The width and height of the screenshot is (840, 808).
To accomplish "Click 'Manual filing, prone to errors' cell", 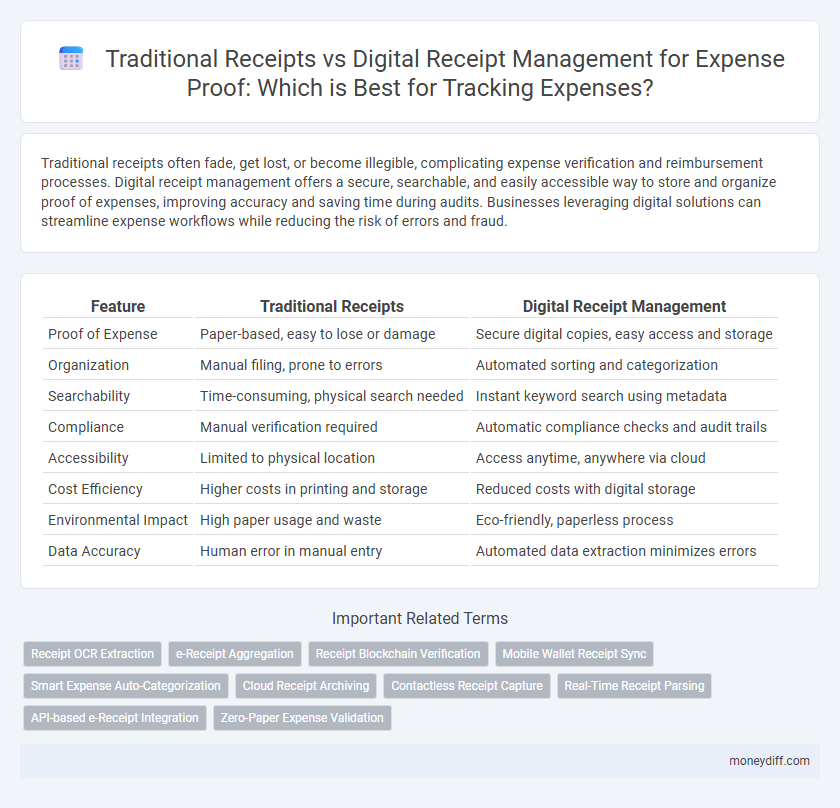I will (291, 365).
